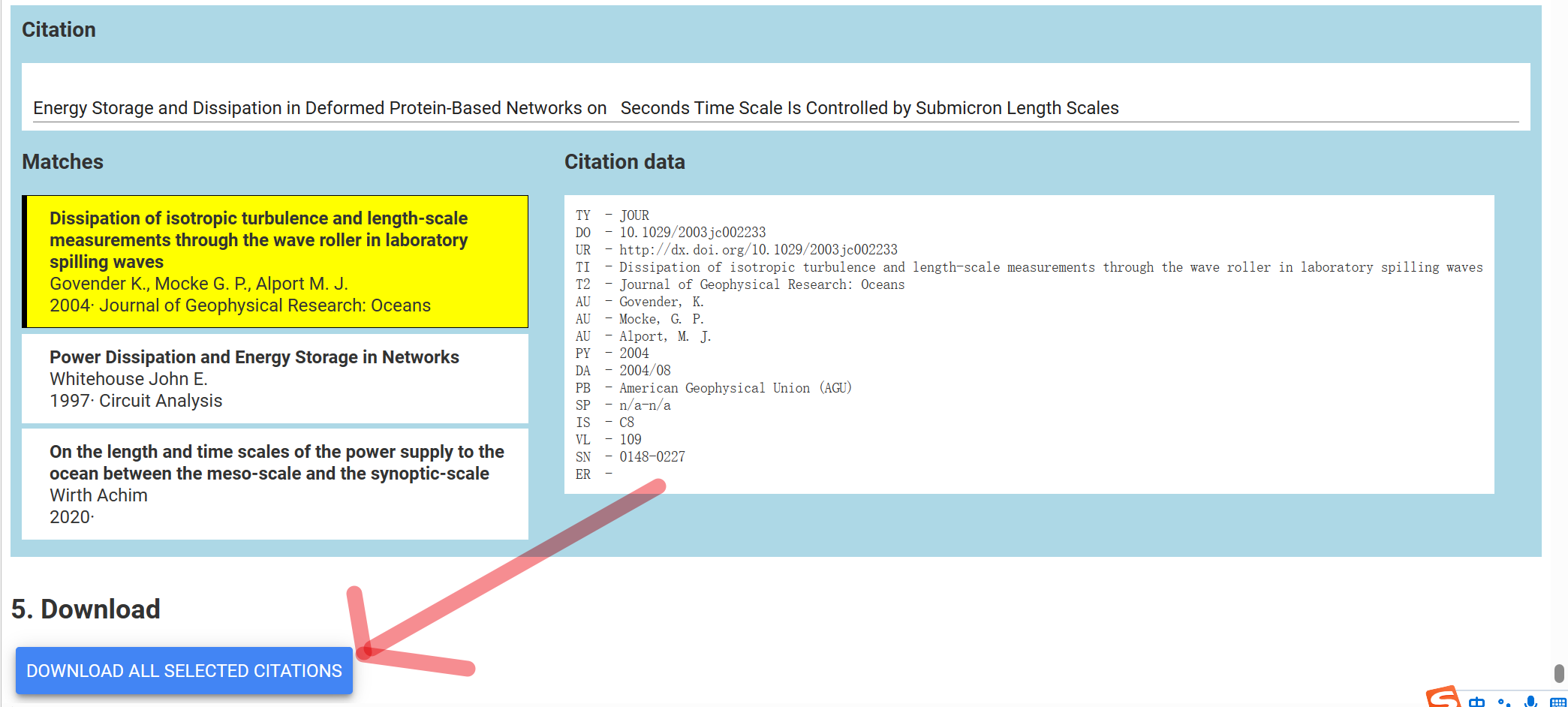This screenshot has width=1568, height=707.
Task: Click 'American Geophysical Union (AGU)' publisher line
Action: (714, 387)
